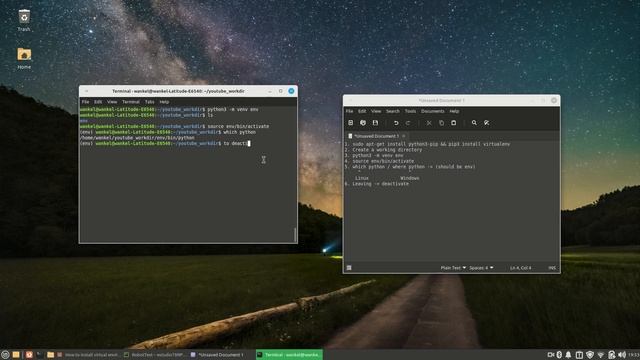Click the Copy icon in text editor toolbar
The width and height of the screenshot is (640, 360).
[x=441, y=122]
